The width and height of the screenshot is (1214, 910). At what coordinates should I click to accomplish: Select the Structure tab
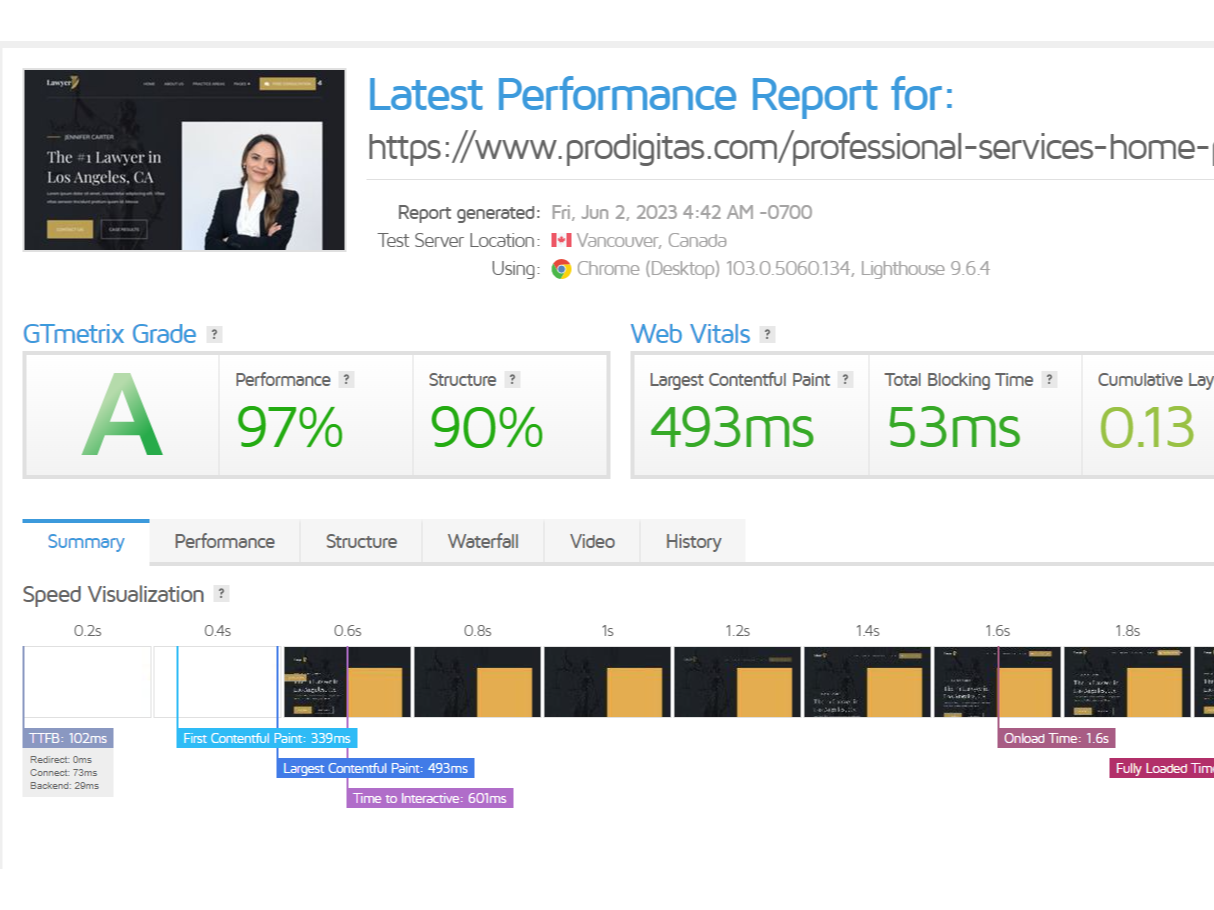[361, 541]
